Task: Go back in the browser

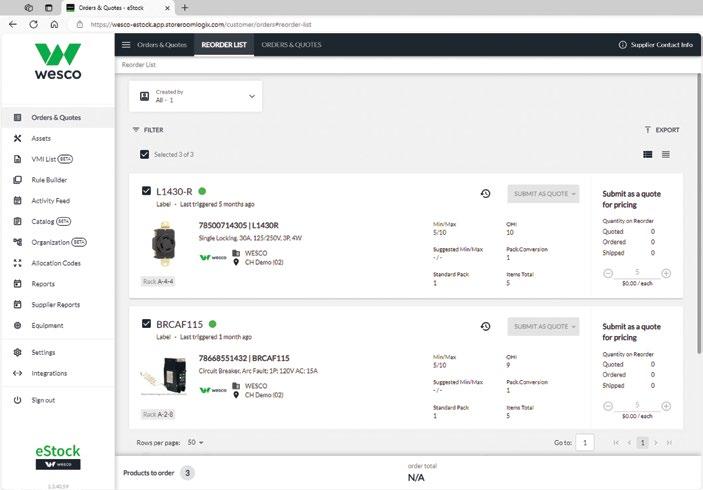Action: [x=13, y=24]
